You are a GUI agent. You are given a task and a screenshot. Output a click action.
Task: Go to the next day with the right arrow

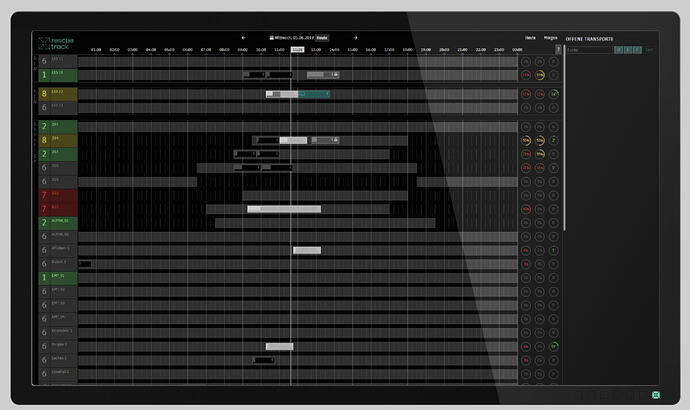point(355,38)
